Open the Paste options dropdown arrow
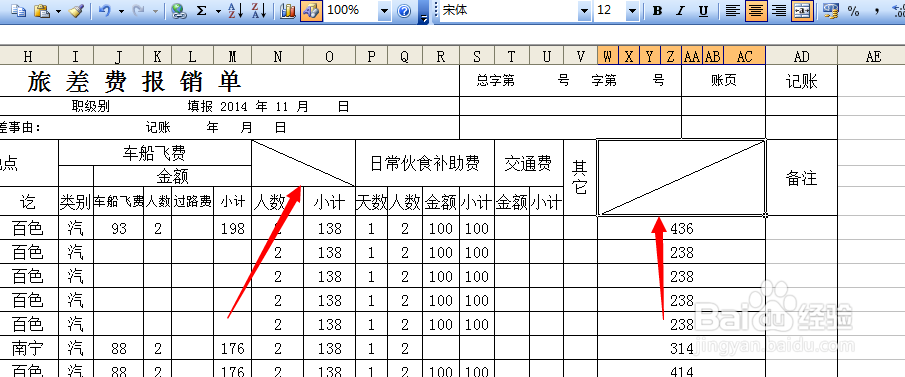This screenshot has width=905, height=377. pos(58,10)
